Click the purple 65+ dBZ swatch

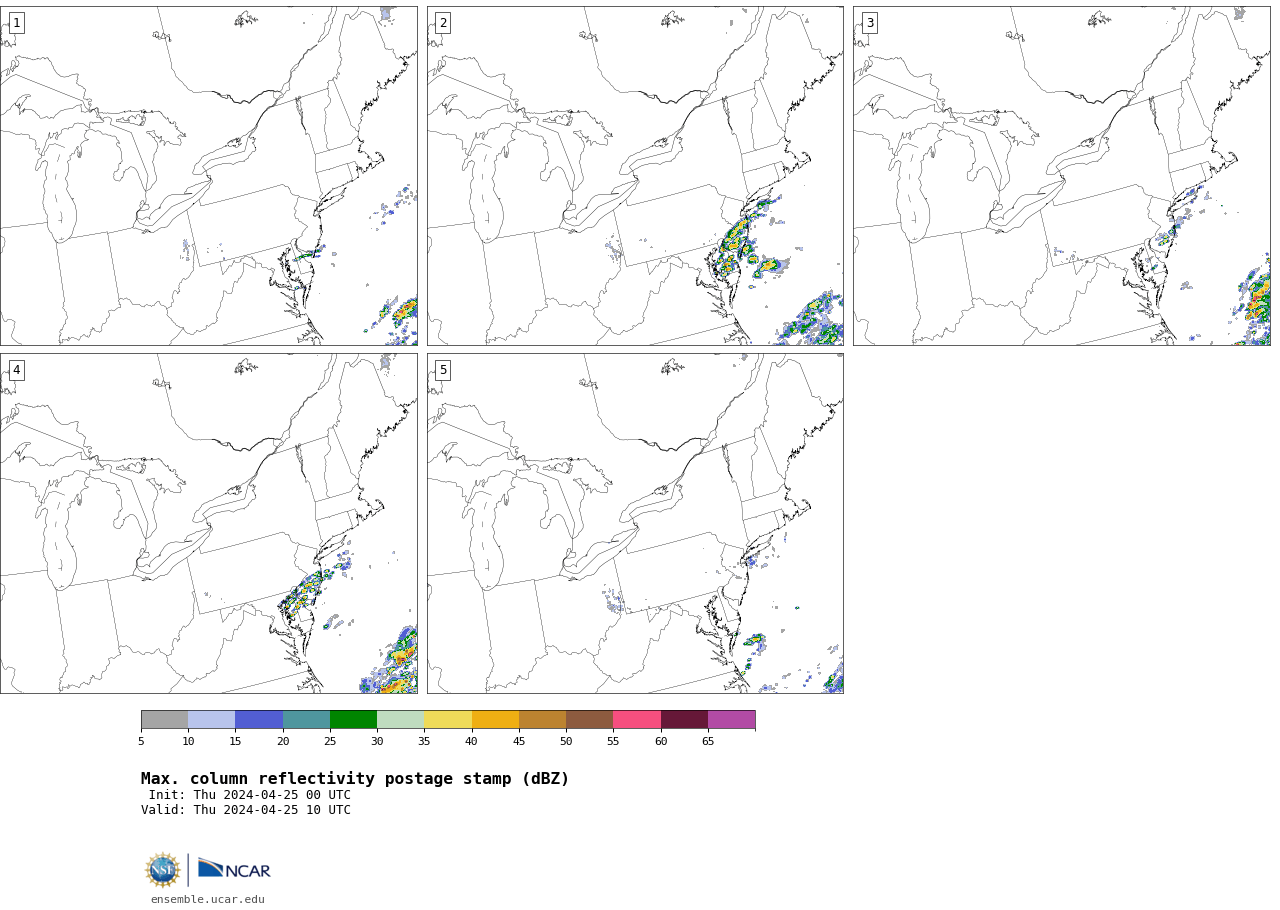click(x=732, y=720)
